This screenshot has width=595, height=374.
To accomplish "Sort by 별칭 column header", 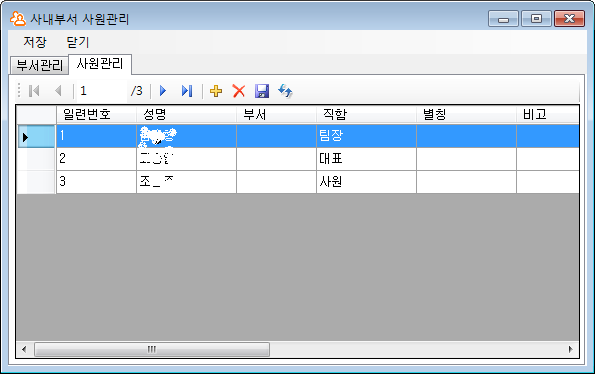I will (466, 114).
